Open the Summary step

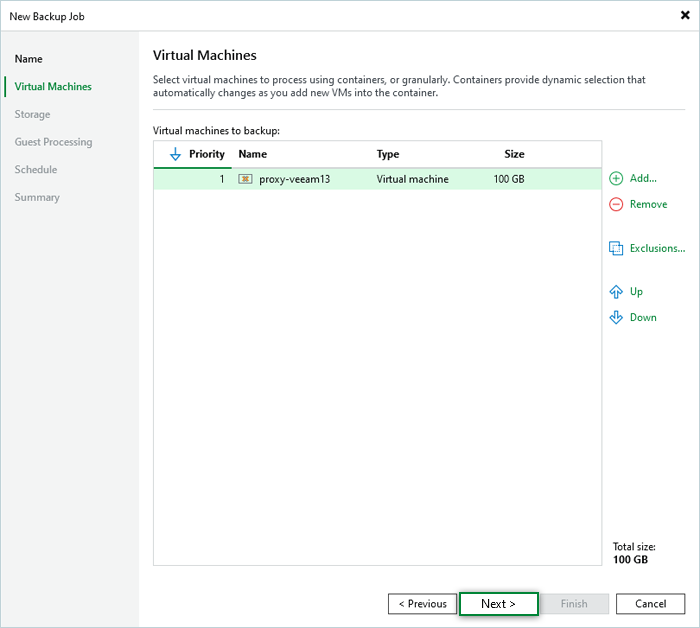(x=37, y=198)
